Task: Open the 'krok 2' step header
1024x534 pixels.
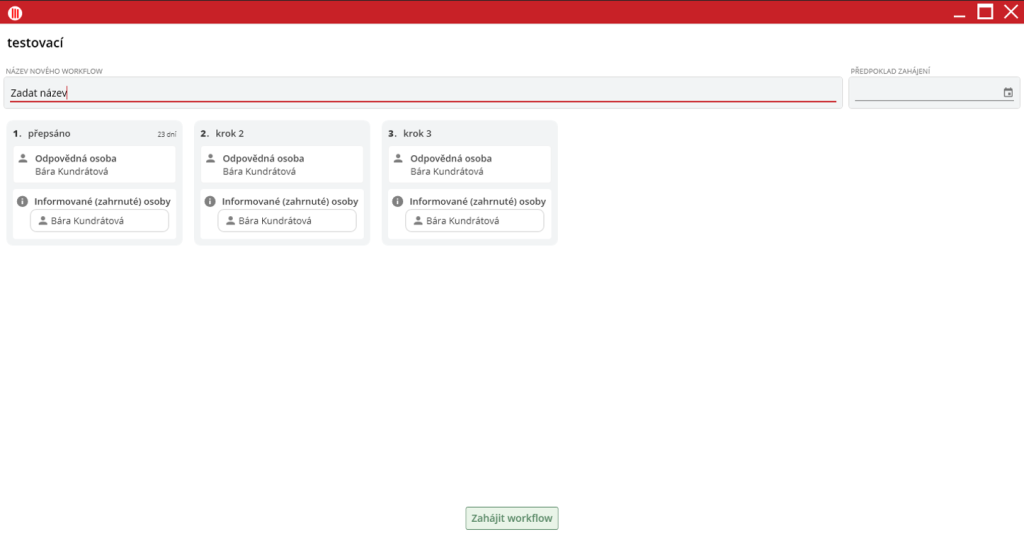Action: coord(229,133)
